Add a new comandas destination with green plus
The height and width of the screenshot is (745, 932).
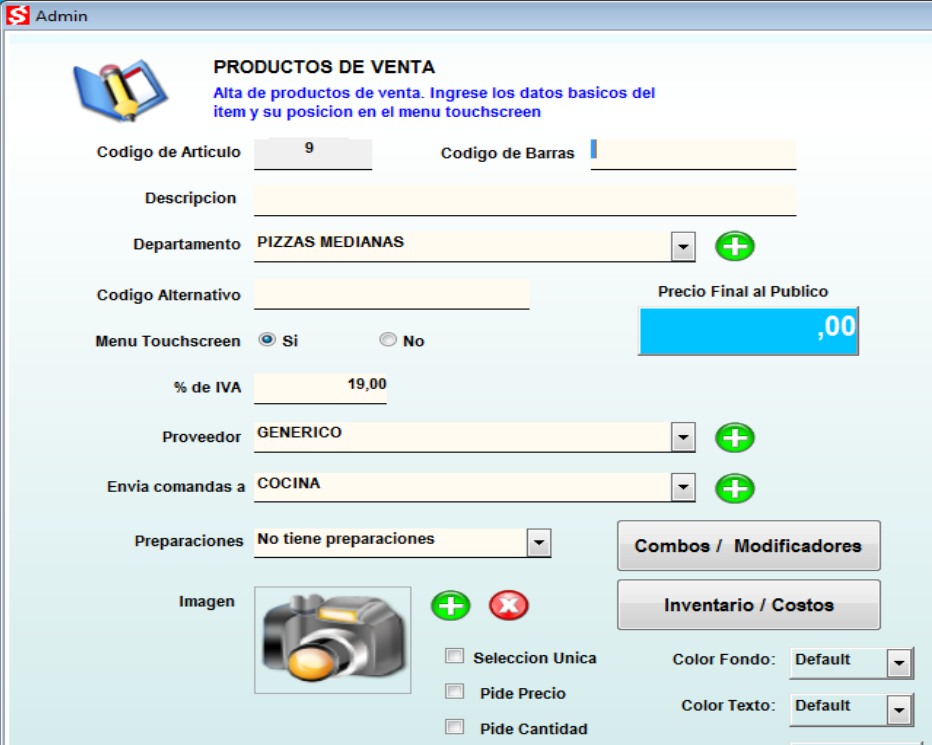click(x=735, y=489)
